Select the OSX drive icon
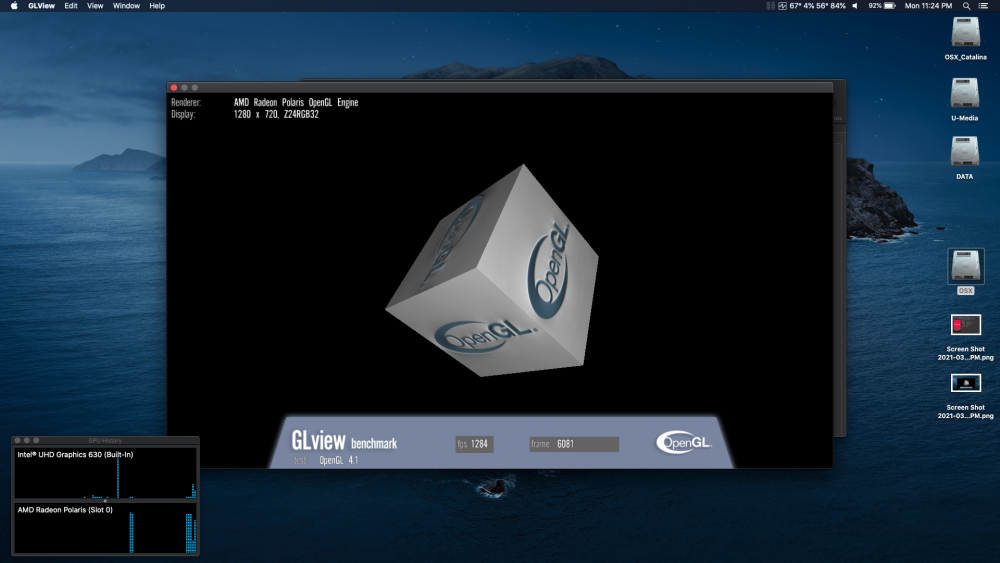This screenshot has width=1000, height=563. [x=966, y=266]
